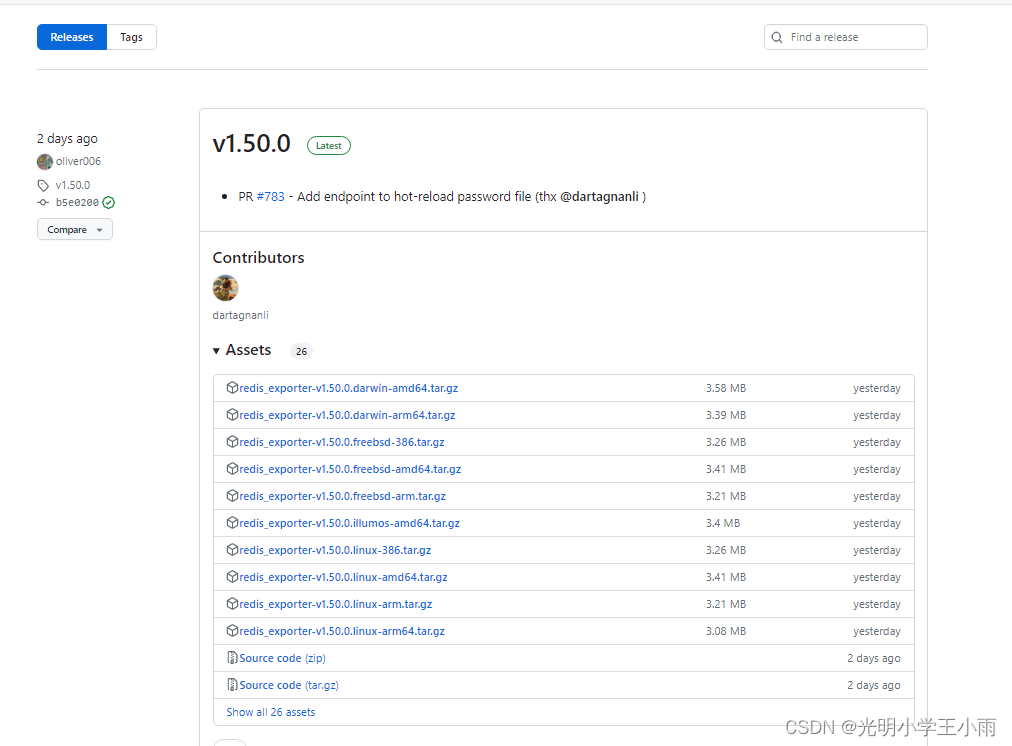The width and height of the screenshot is (1012, 746).
Task: Click the Find a release search field
Action: [845, 37]
